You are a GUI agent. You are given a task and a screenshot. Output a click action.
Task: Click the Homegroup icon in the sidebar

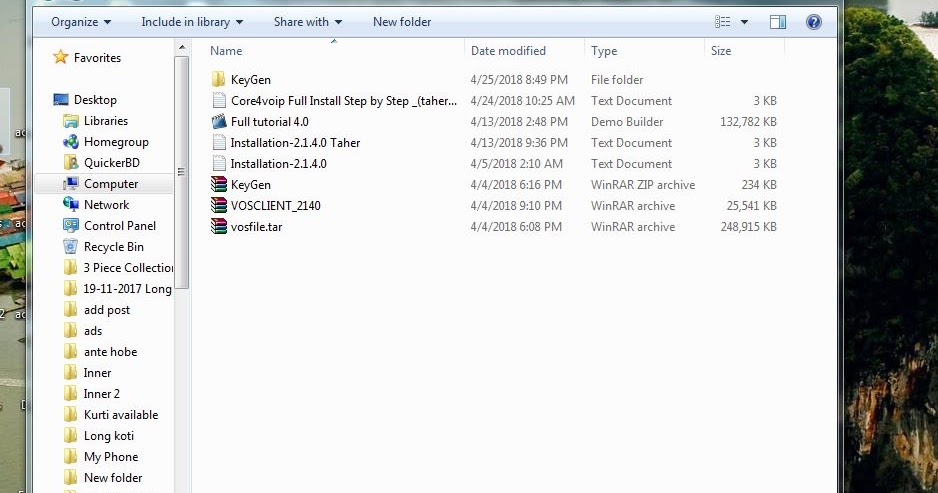click(x=71, y=142)
